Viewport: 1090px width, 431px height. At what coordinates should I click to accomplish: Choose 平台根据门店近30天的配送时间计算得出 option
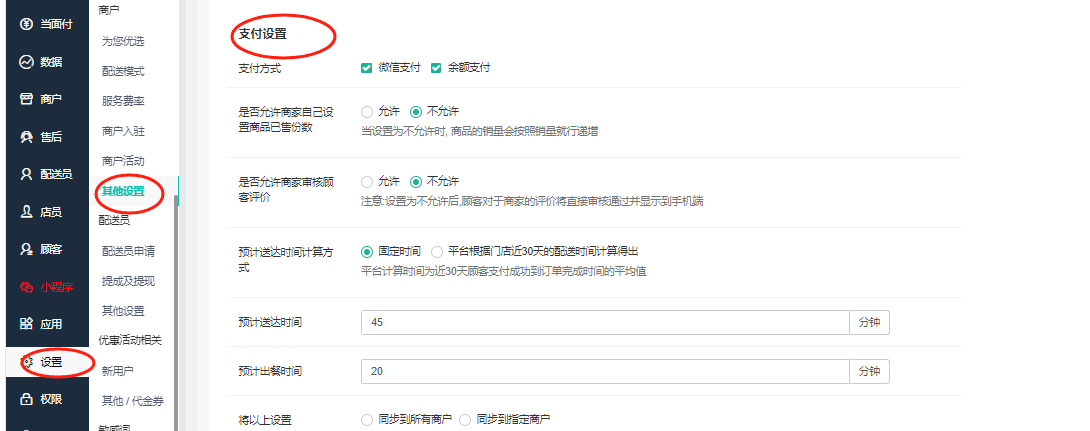437,252
